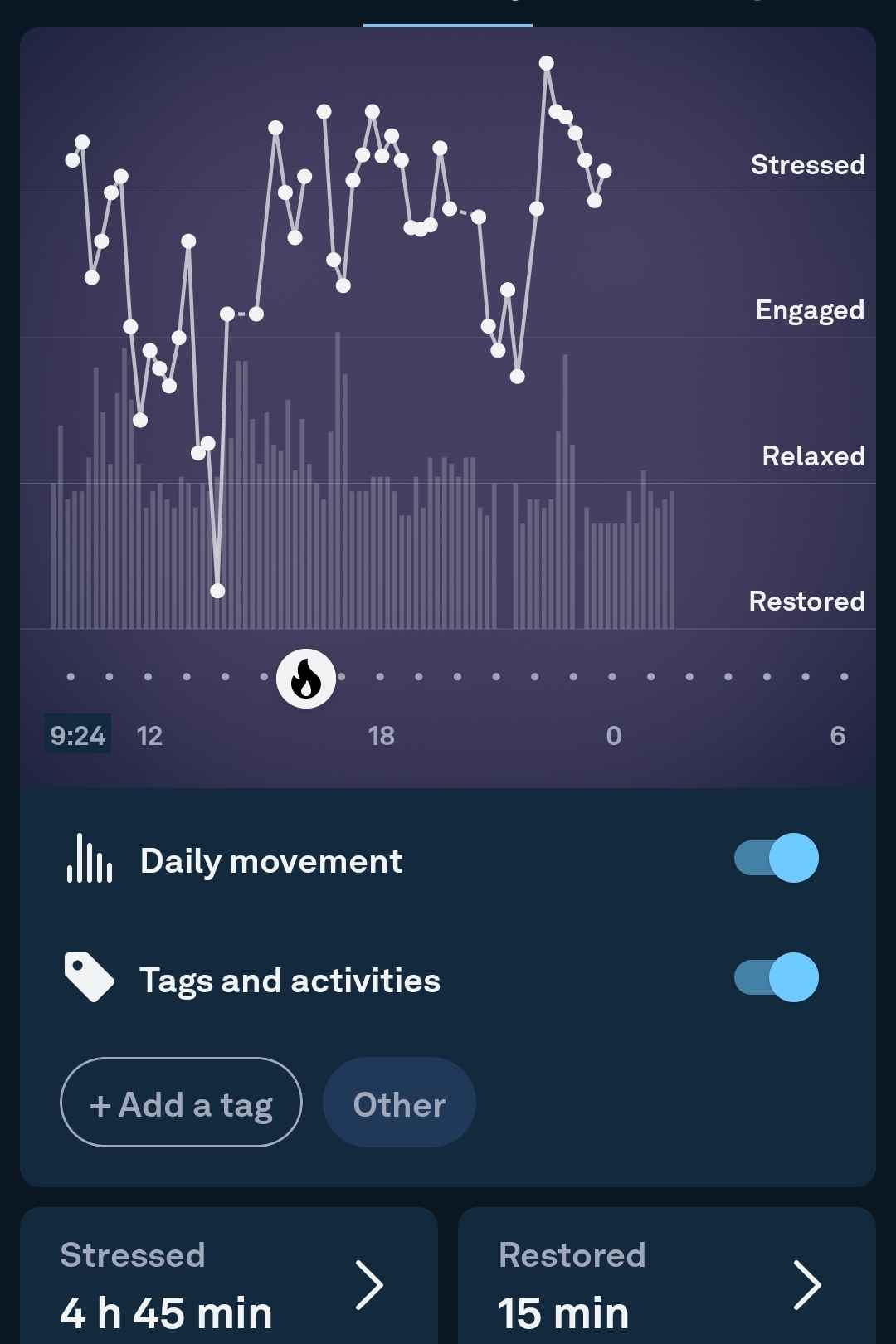Click the Daily movement bar chart icon
This screenshot has height=1344, width=896.
pyautogui.click(x=90, y=858)
